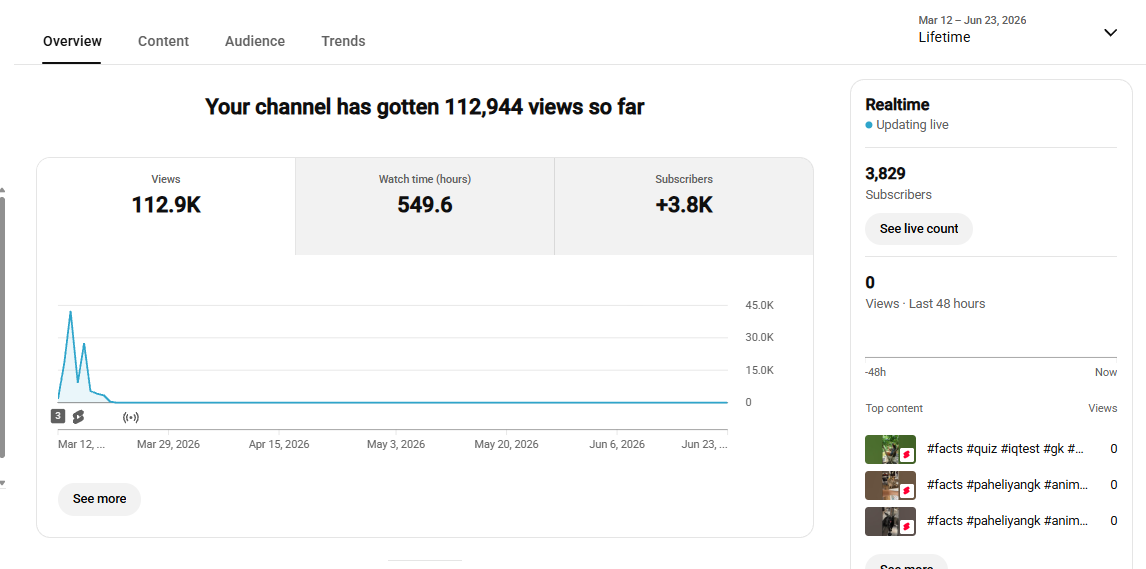Switch to the Audience tab
Viewport: 1146px width, 569px height.
point(255,41)
